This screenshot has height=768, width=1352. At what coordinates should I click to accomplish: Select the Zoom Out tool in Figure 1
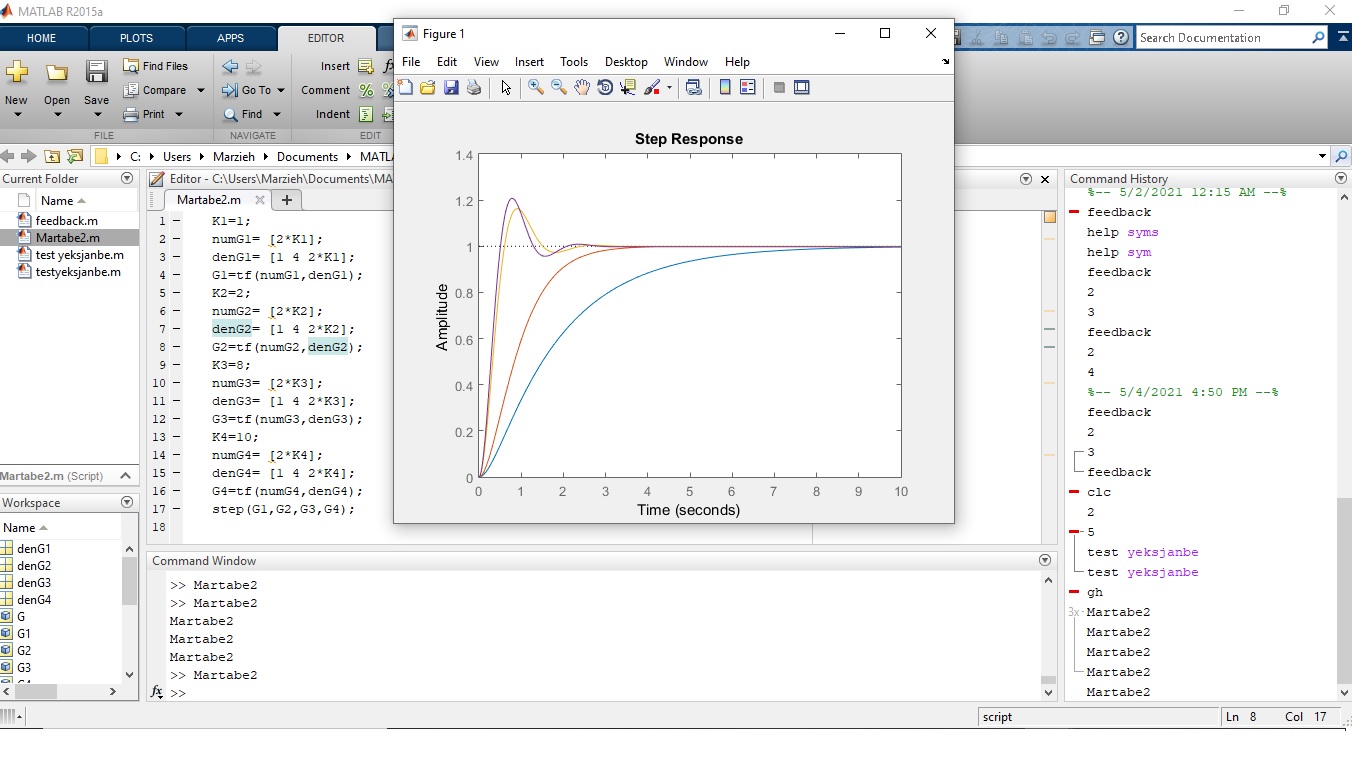click(x=559, y=88)
